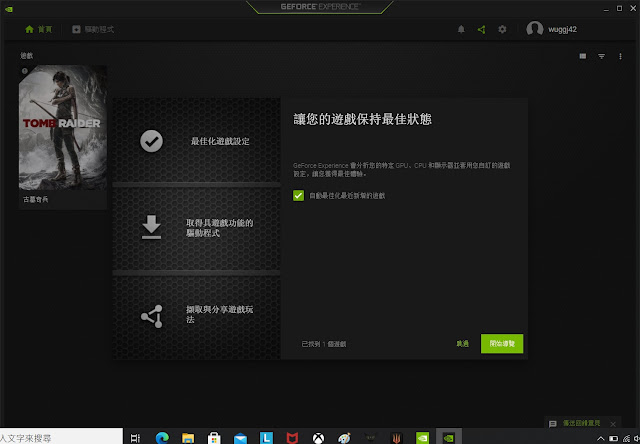Open the red trident app on taskbar
This screenshot has height=444, width=640.
point(396,438)
